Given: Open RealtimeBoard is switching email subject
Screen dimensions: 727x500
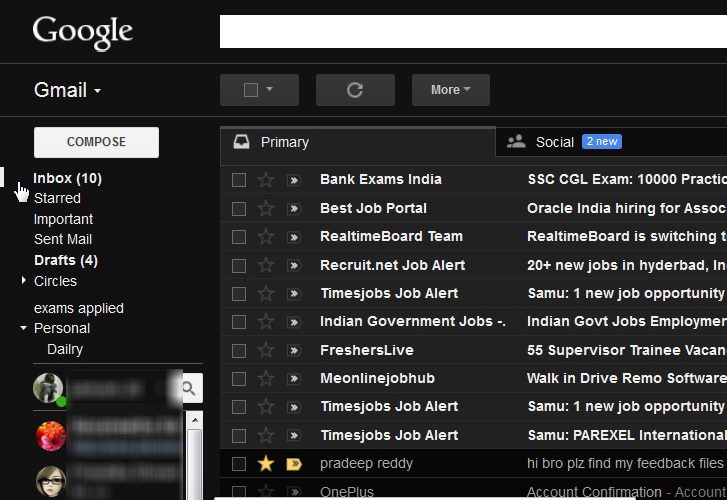Looking at the screenshot, I should click(x=627, y=237).
